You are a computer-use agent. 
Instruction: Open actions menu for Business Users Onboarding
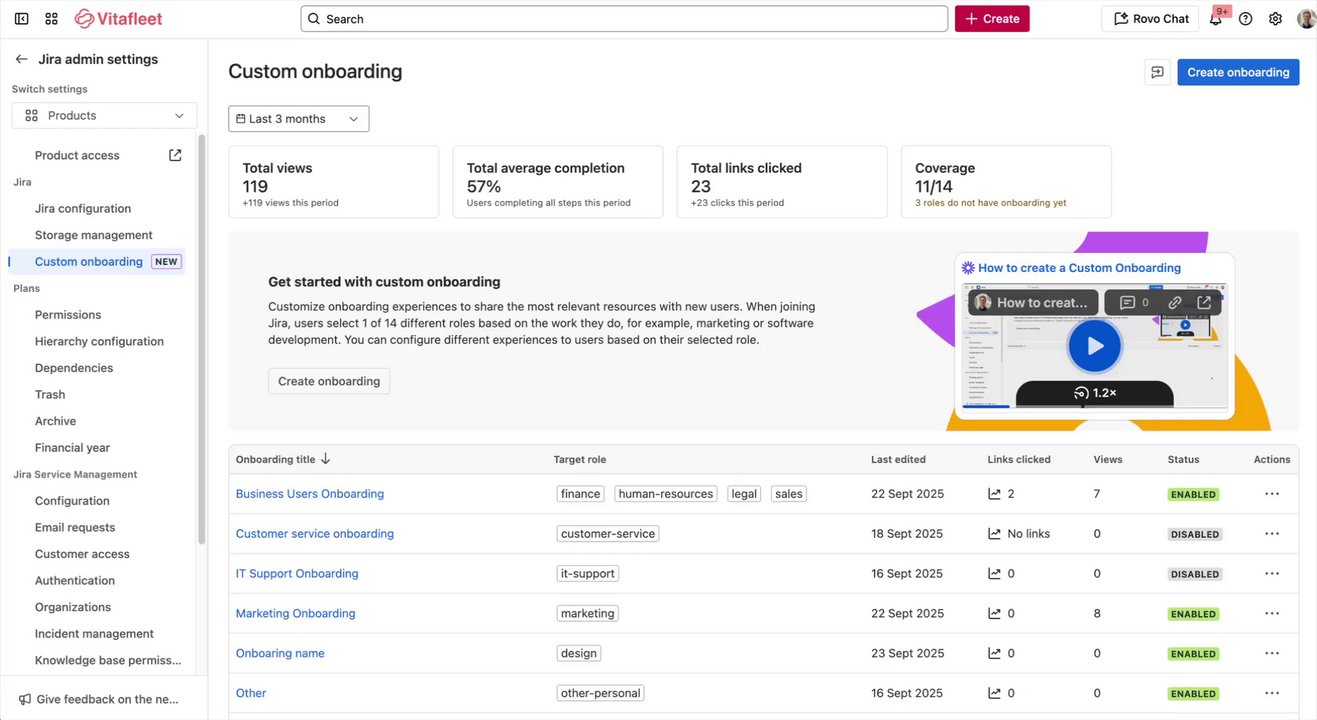point(1271,494)
